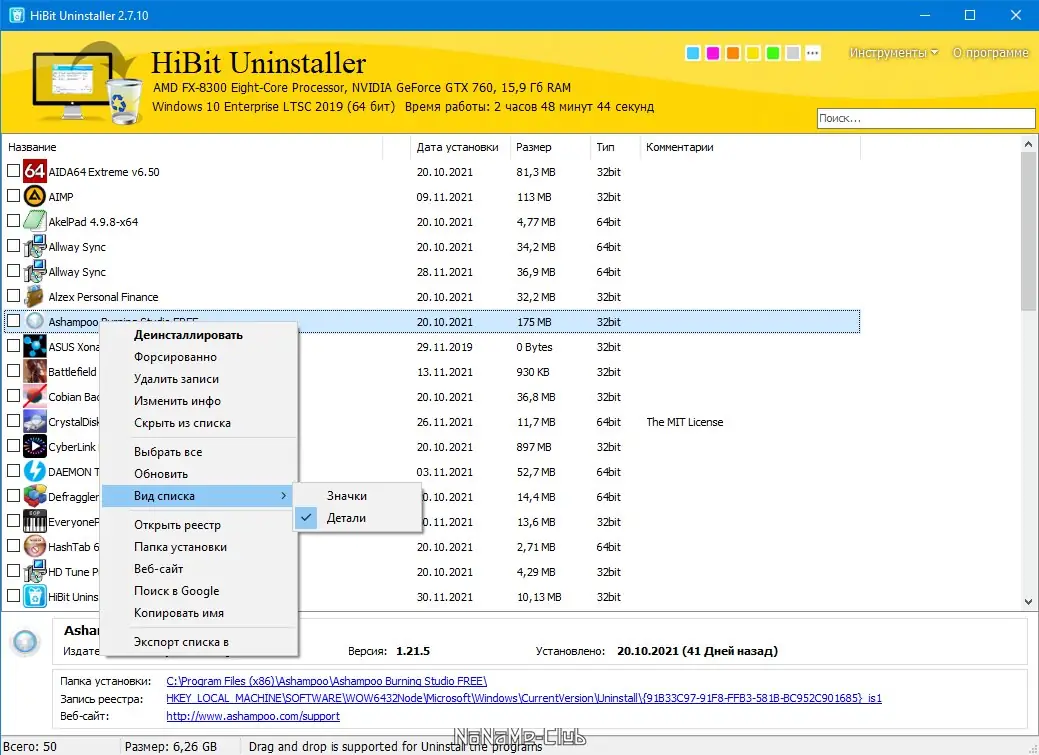Click the HD Tune program icon
The height and width of the screenshot is (755, 1039).
[x=34, y=571]
